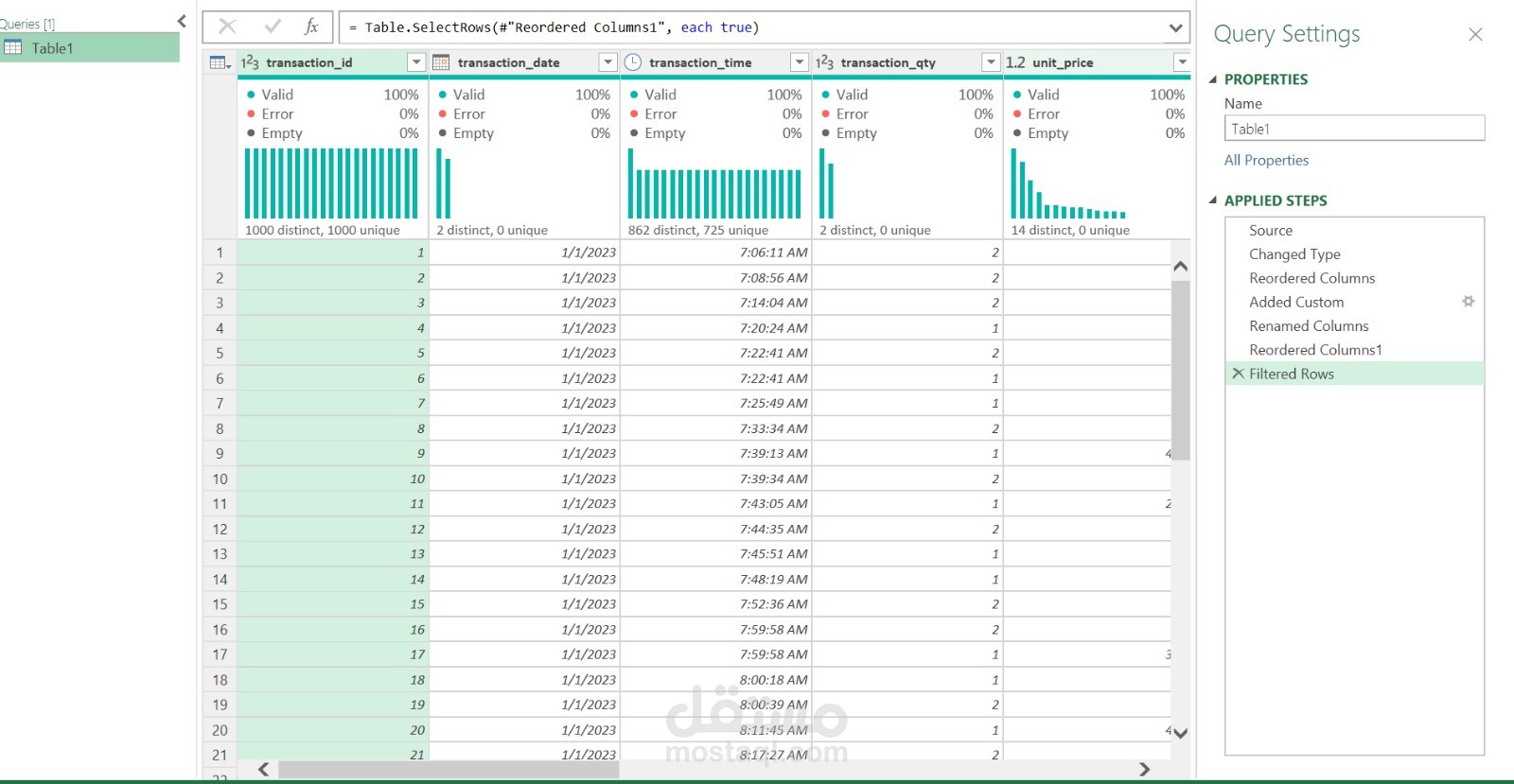Select the Changed Type applied step
Viewport: 1514px width, 784px height.
(1294, 254)
